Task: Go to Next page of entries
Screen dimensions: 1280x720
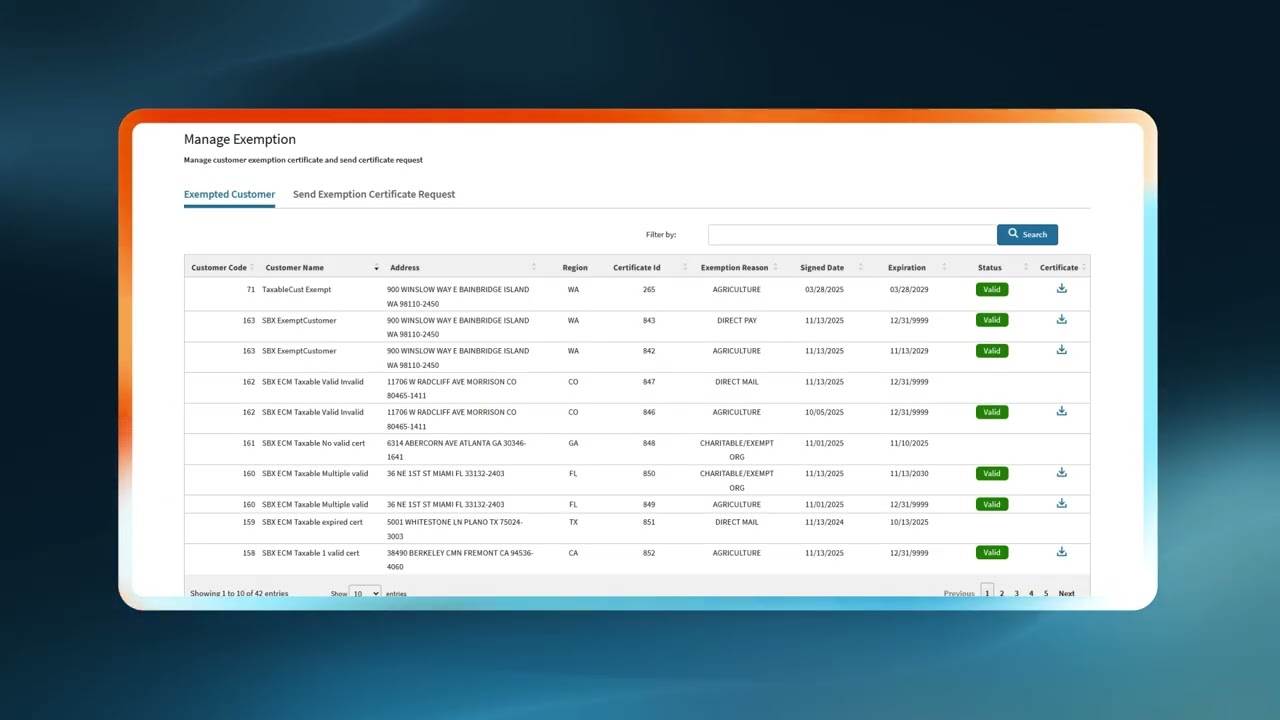Action: [x=1067, y=593]
